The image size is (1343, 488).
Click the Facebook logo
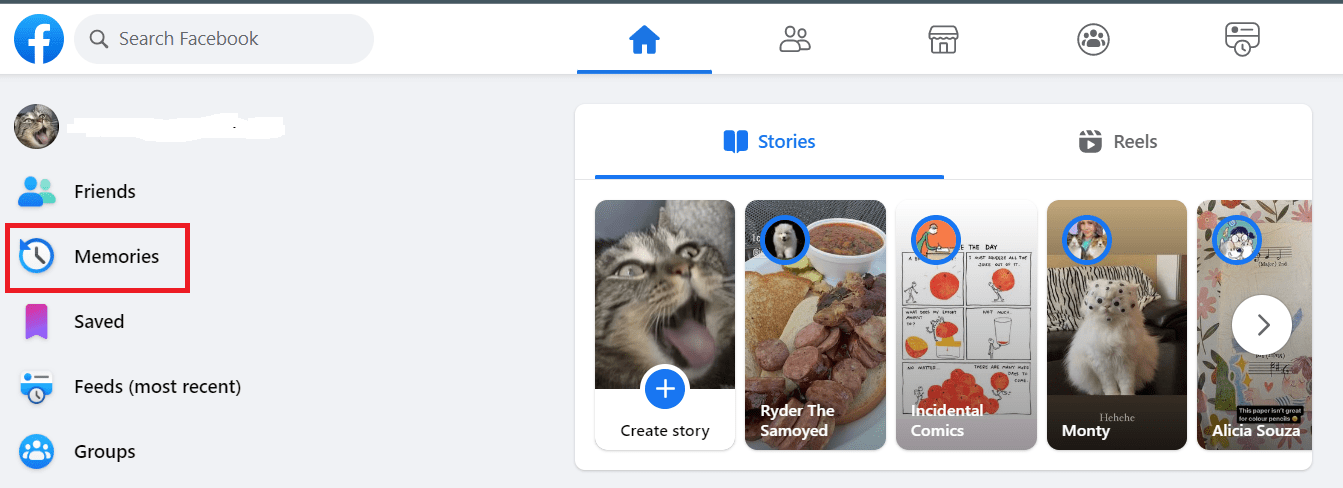click(x=39, y=39)
